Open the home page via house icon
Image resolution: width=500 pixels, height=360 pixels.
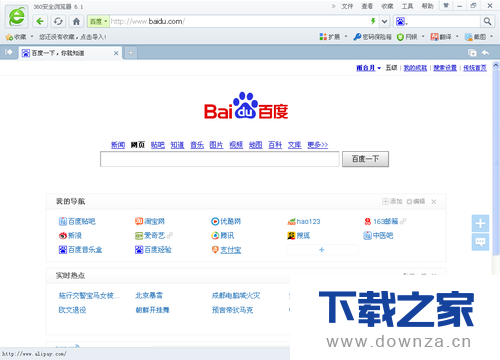76,22
